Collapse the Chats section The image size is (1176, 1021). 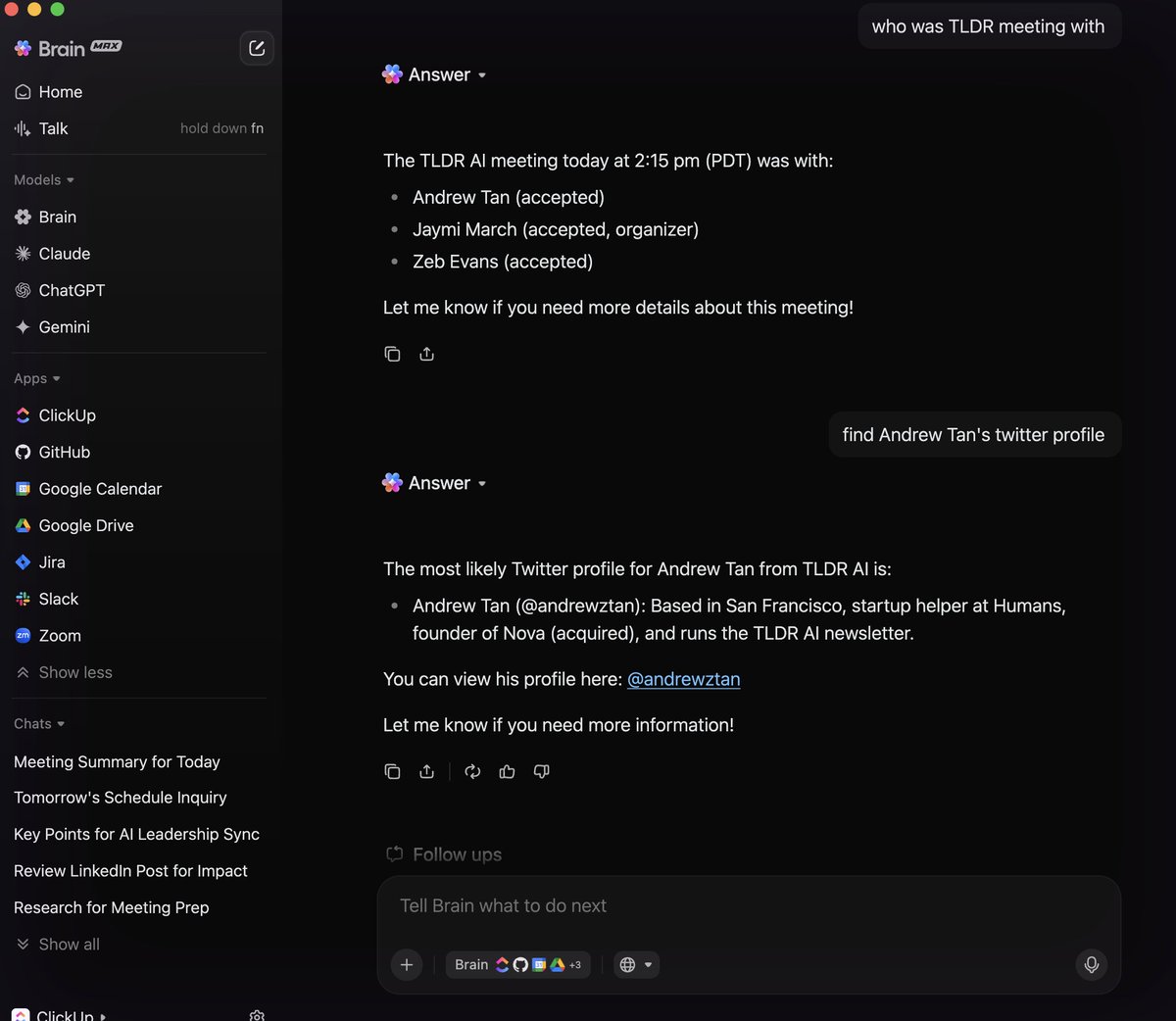[x=39, y=724]
